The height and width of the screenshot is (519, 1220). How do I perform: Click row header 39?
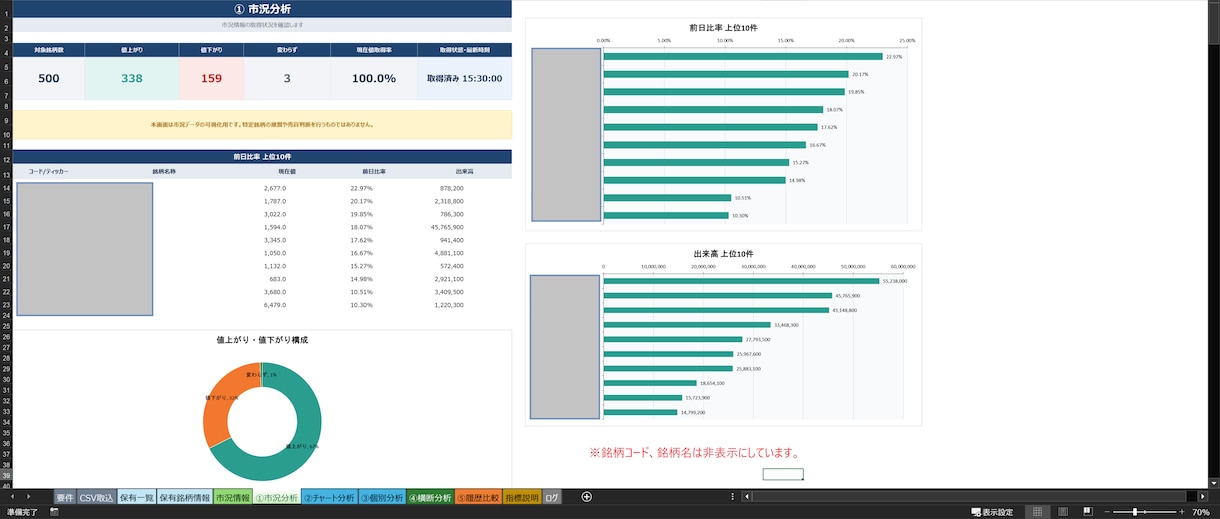6,475
